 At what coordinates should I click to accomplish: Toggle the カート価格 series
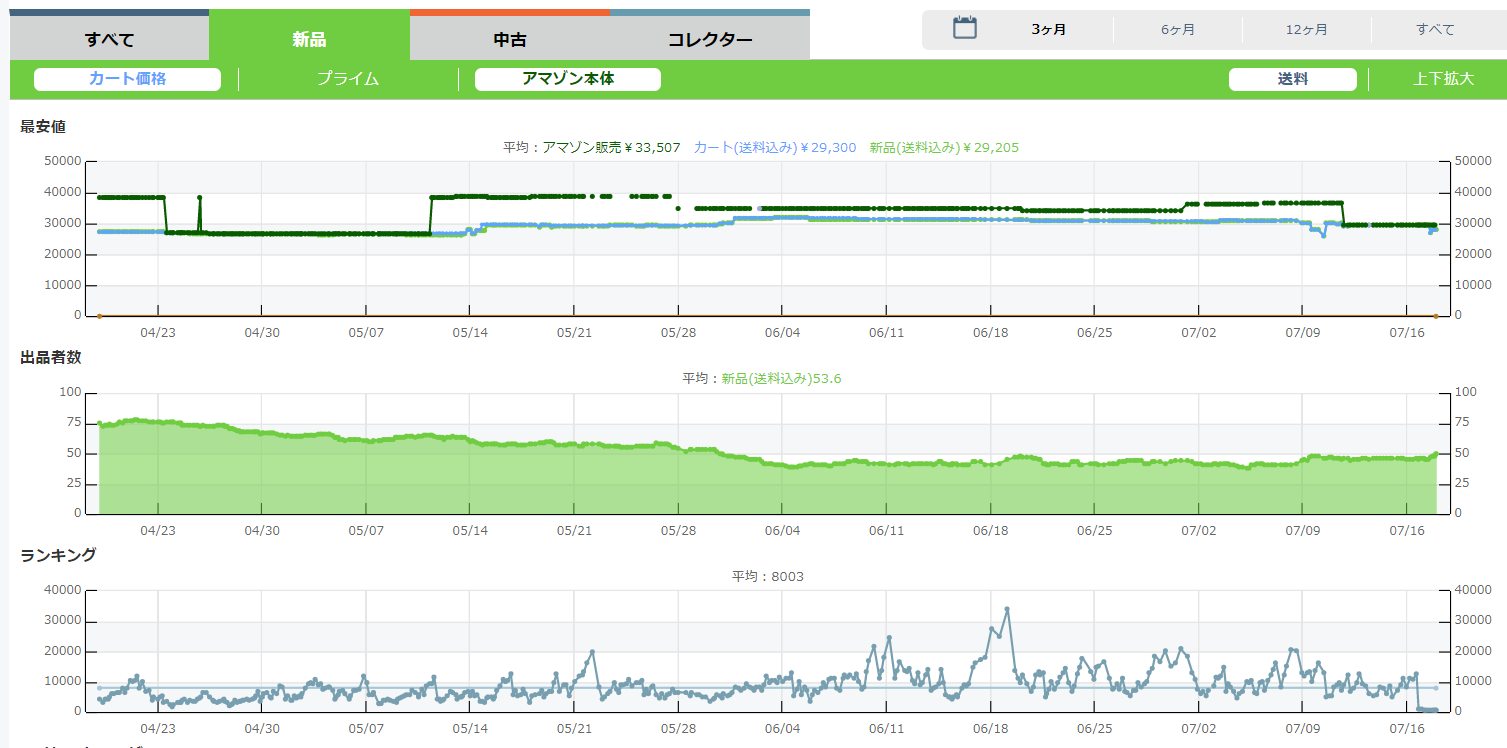(127, 79)
